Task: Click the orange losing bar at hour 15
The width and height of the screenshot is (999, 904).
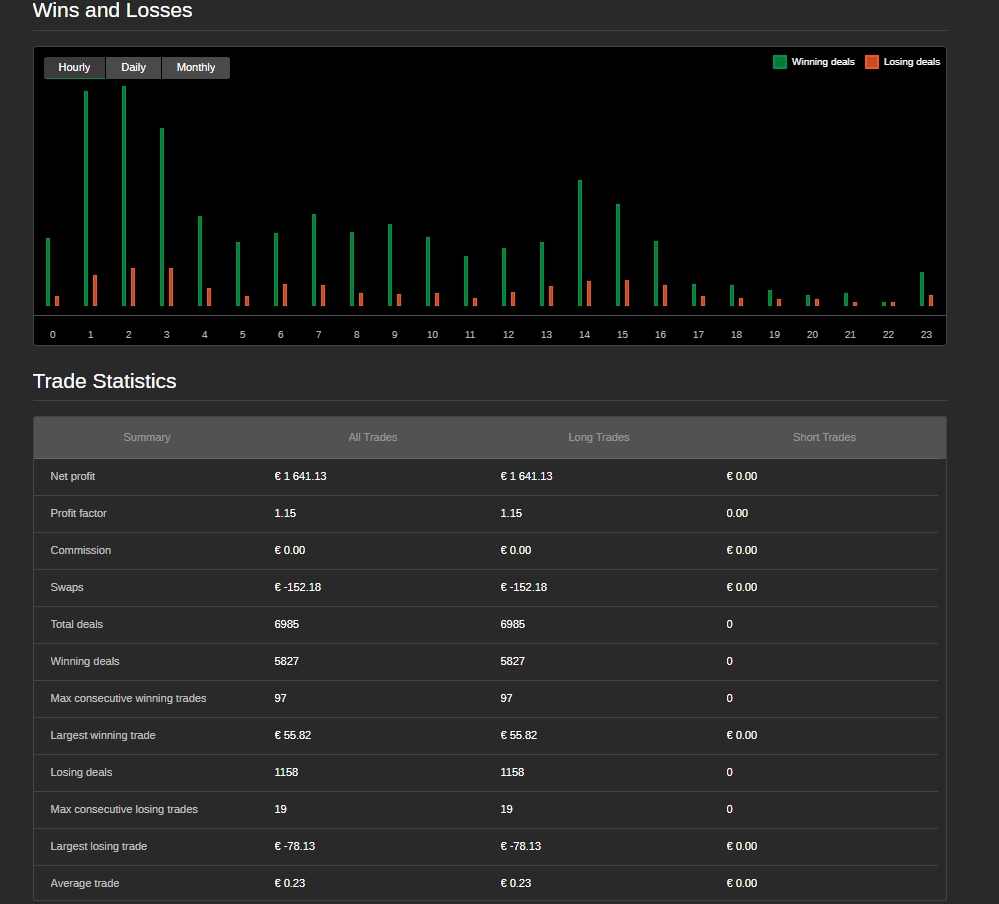Action: [x=627, y=293]
